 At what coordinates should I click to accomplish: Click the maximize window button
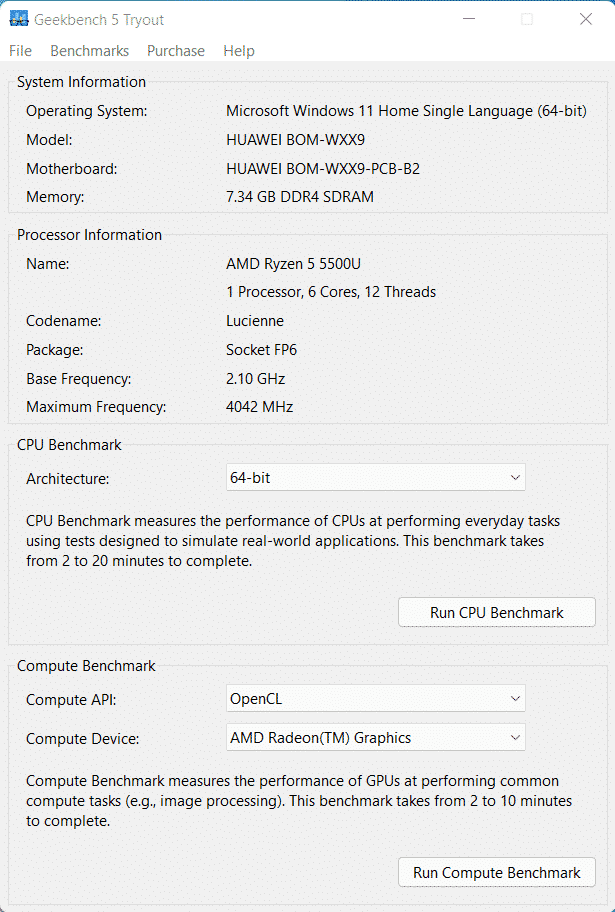(527, 19)
